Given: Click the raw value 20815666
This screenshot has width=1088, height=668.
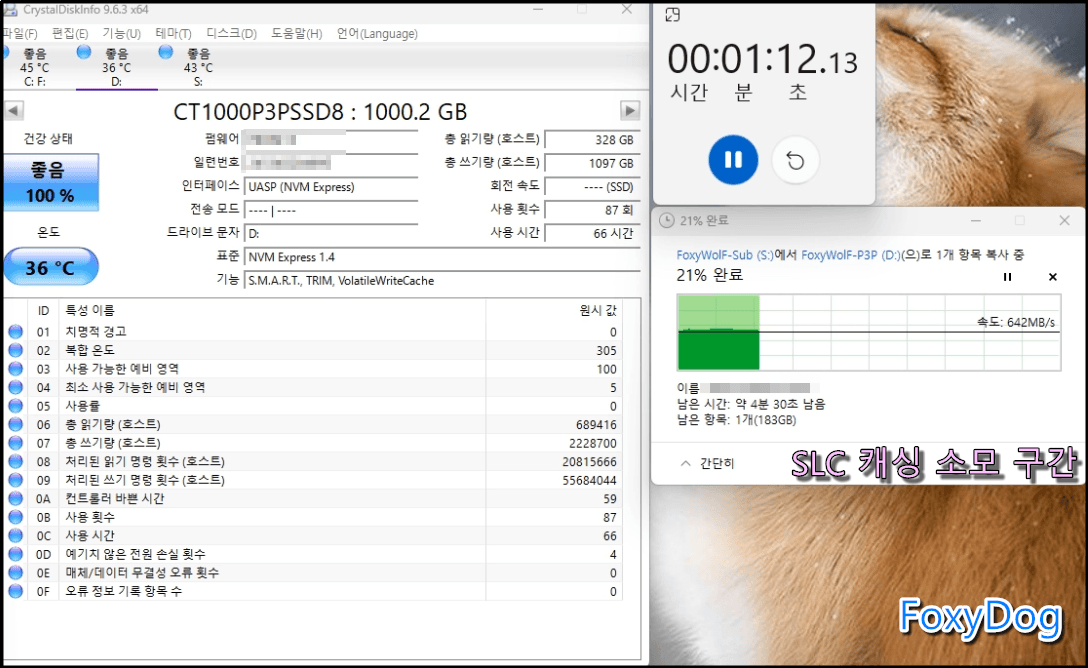Looking at the screenshot, I should (589, 461).
